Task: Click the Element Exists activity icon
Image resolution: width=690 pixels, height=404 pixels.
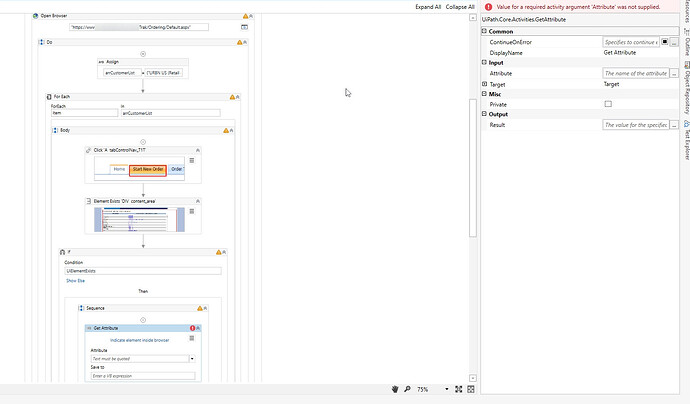Action: [x=88, y=201]
